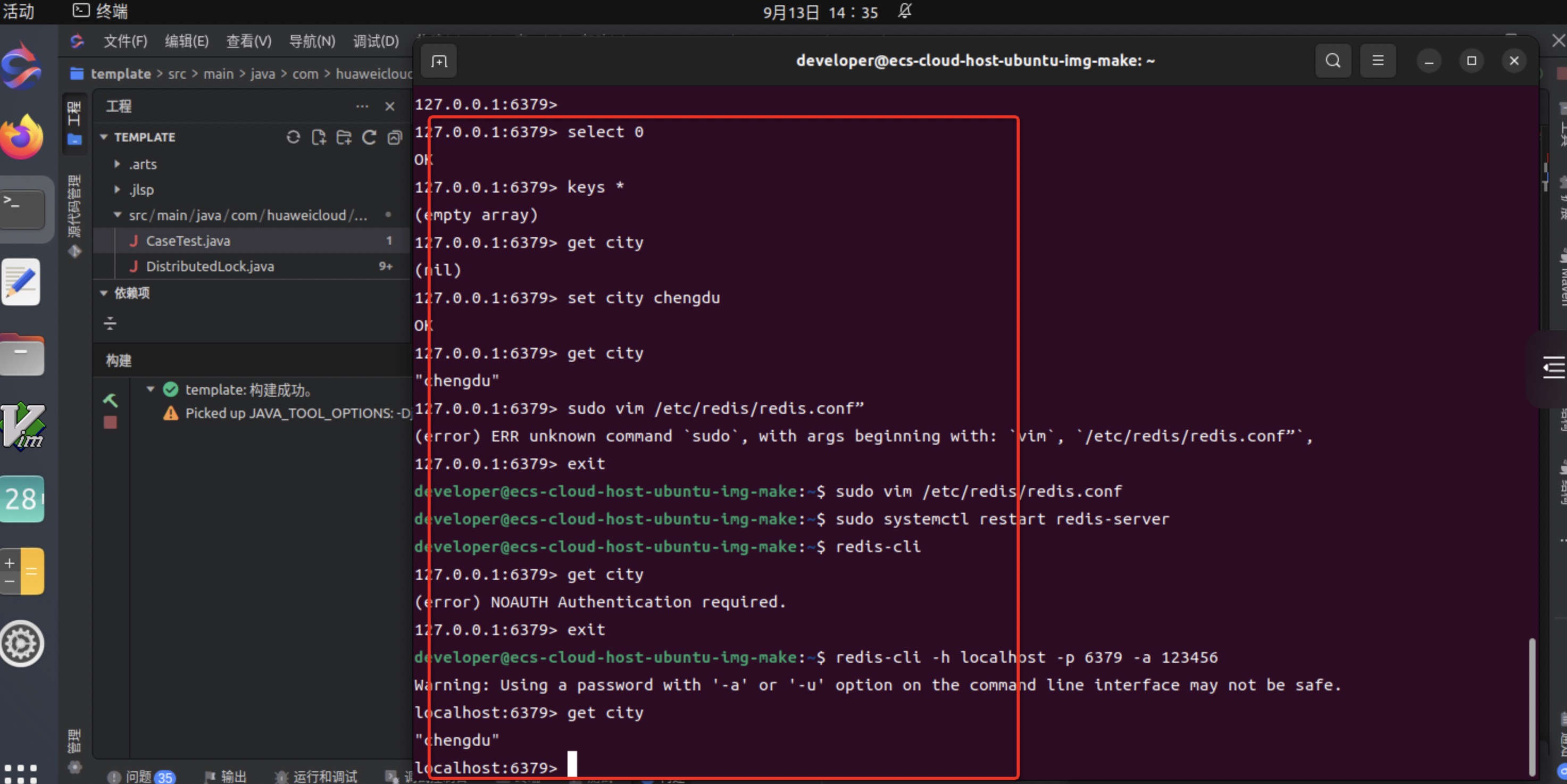
Task: Open DistributedLock.java in the file tree
Action: [x=210, y=266]
